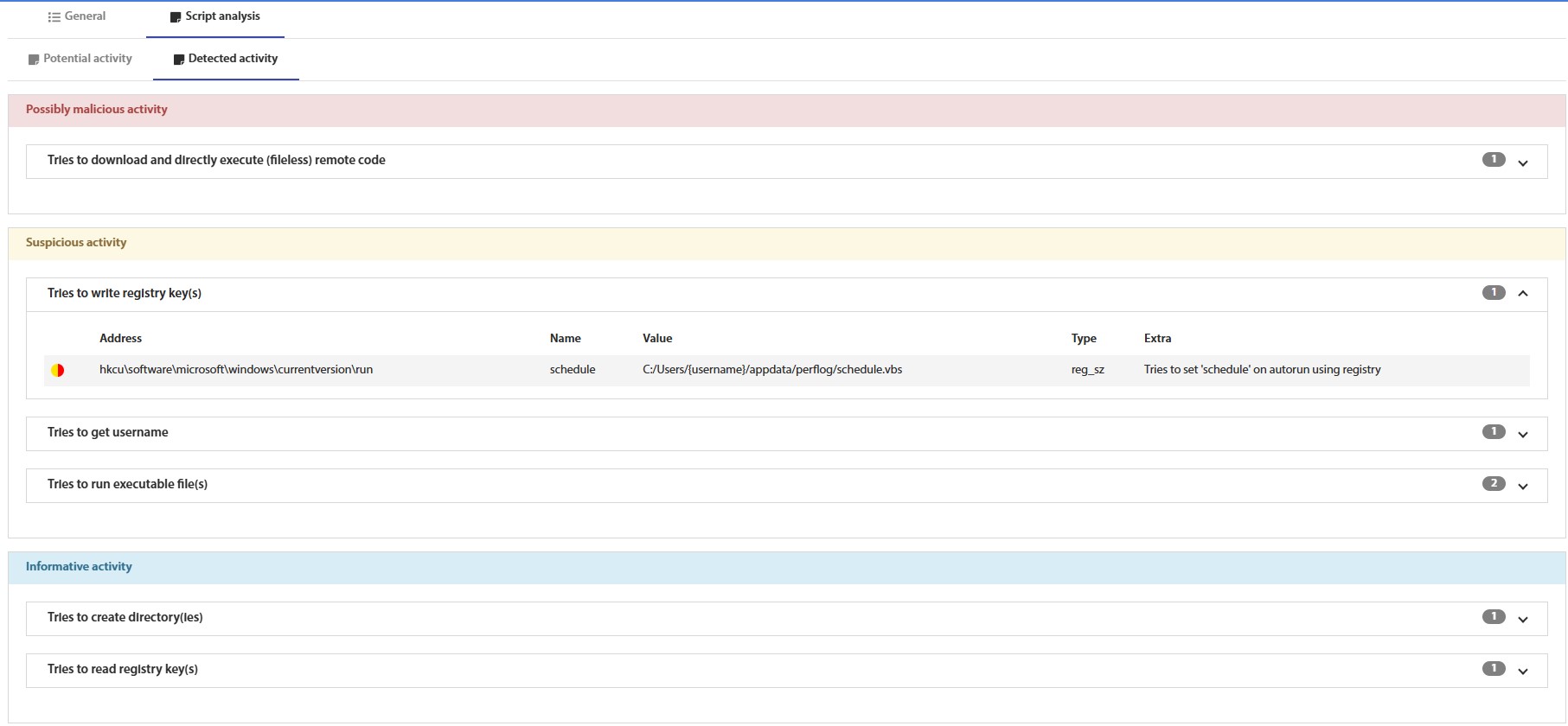Click count badge on run executable files
This screenshot has width=1568, height=726.
point(1494,484)
